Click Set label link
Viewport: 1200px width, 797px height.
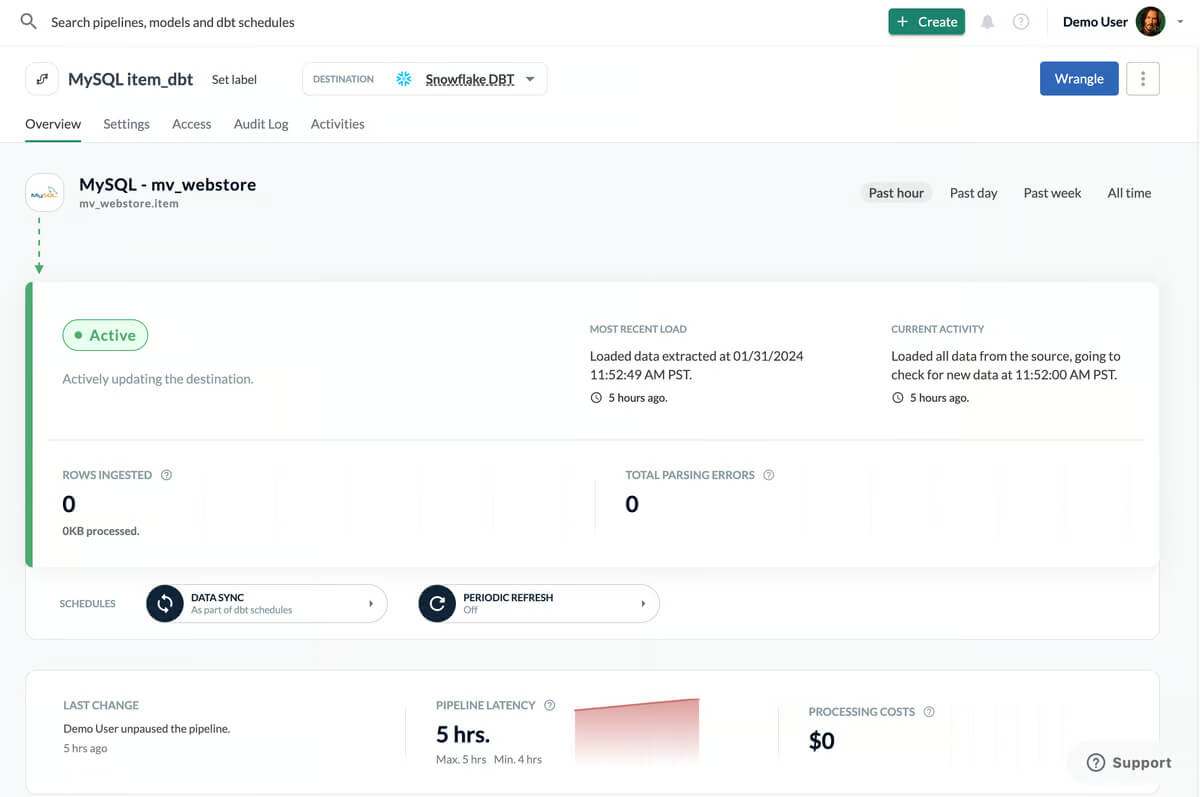pos(234,79)
